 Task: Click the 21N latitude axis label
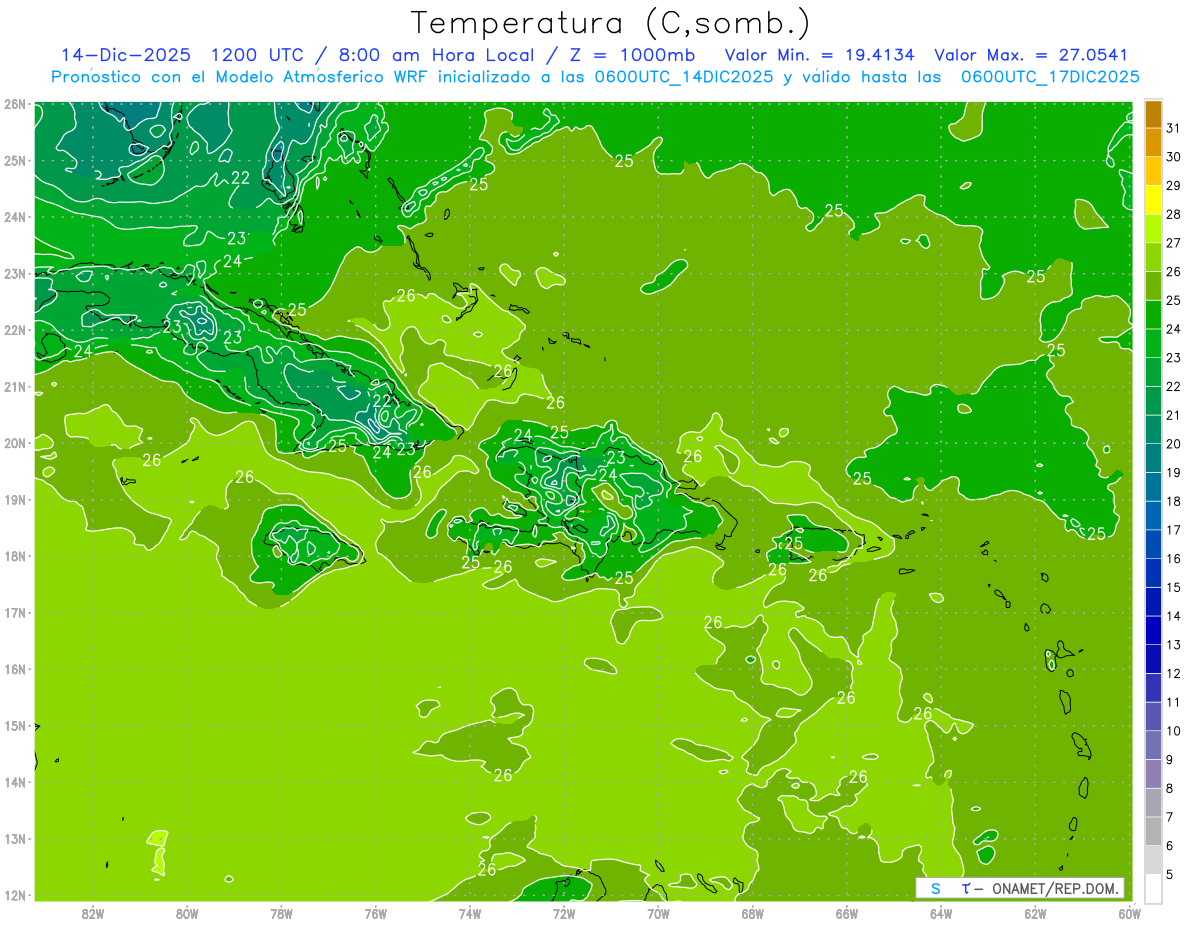click(x=15, y=387)
